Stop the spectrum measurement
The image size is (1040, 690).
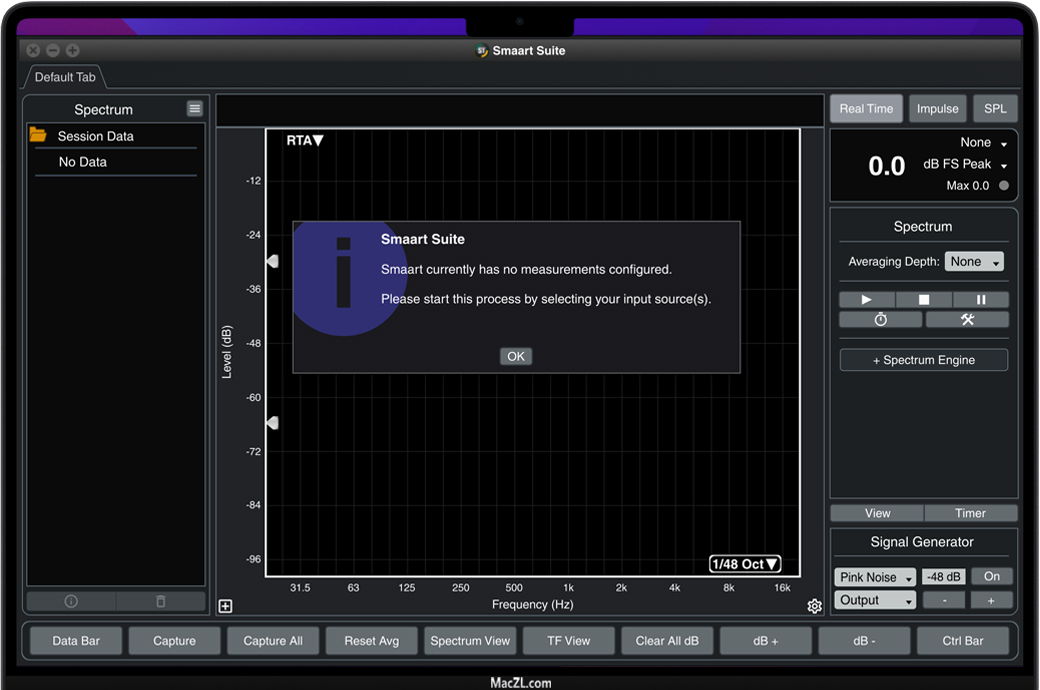click(x=923, y=300)
